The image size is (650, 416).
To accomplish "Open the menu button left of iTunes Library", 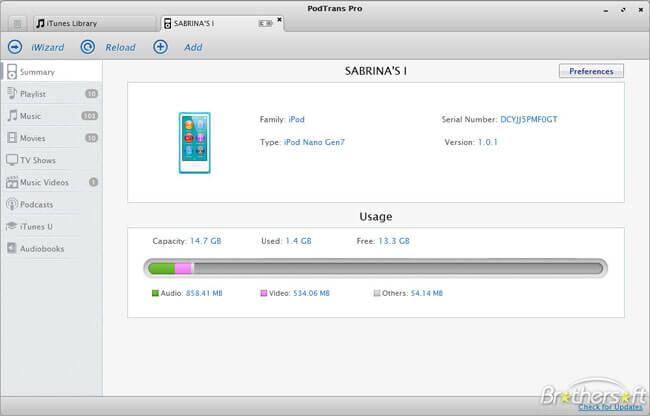I will pos(15,22).
